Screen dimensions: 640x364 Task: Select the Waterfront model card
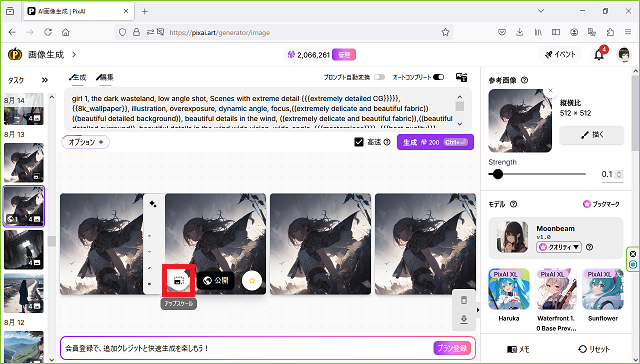click(x=556, y=300)
